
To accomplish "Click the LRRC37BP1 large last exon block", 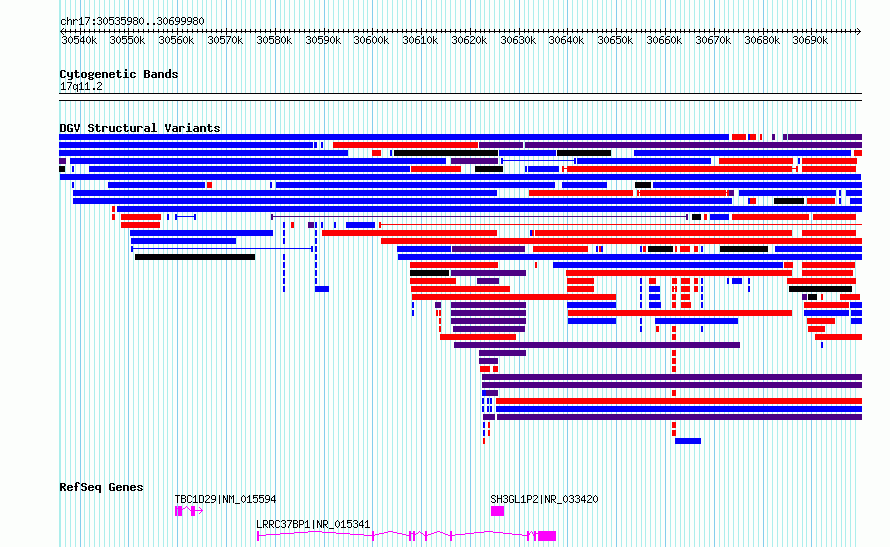I will [547, 536].
